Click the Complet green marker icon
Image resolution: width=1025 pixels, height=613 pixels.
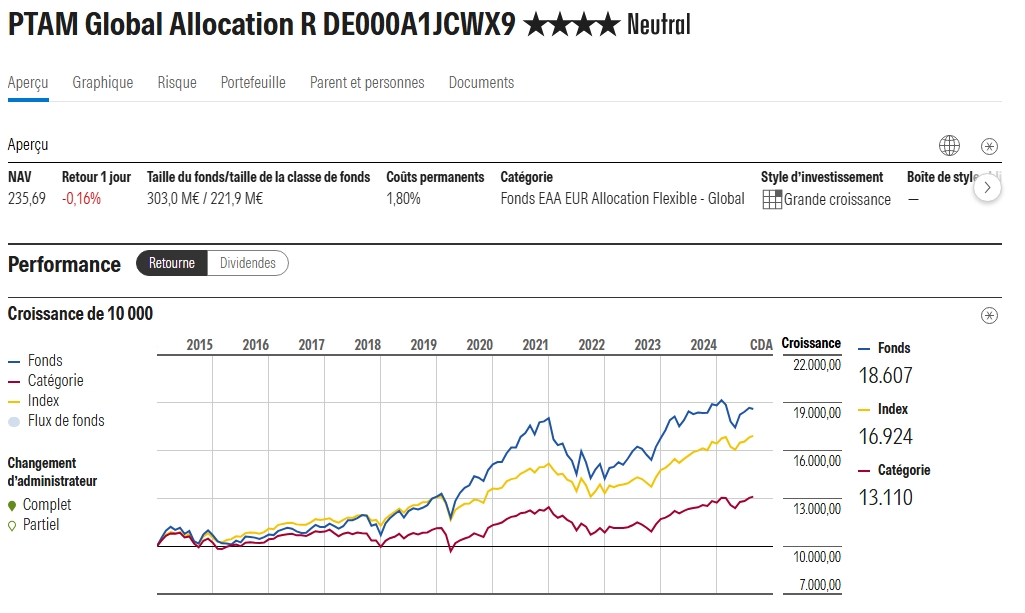[12, 505]
